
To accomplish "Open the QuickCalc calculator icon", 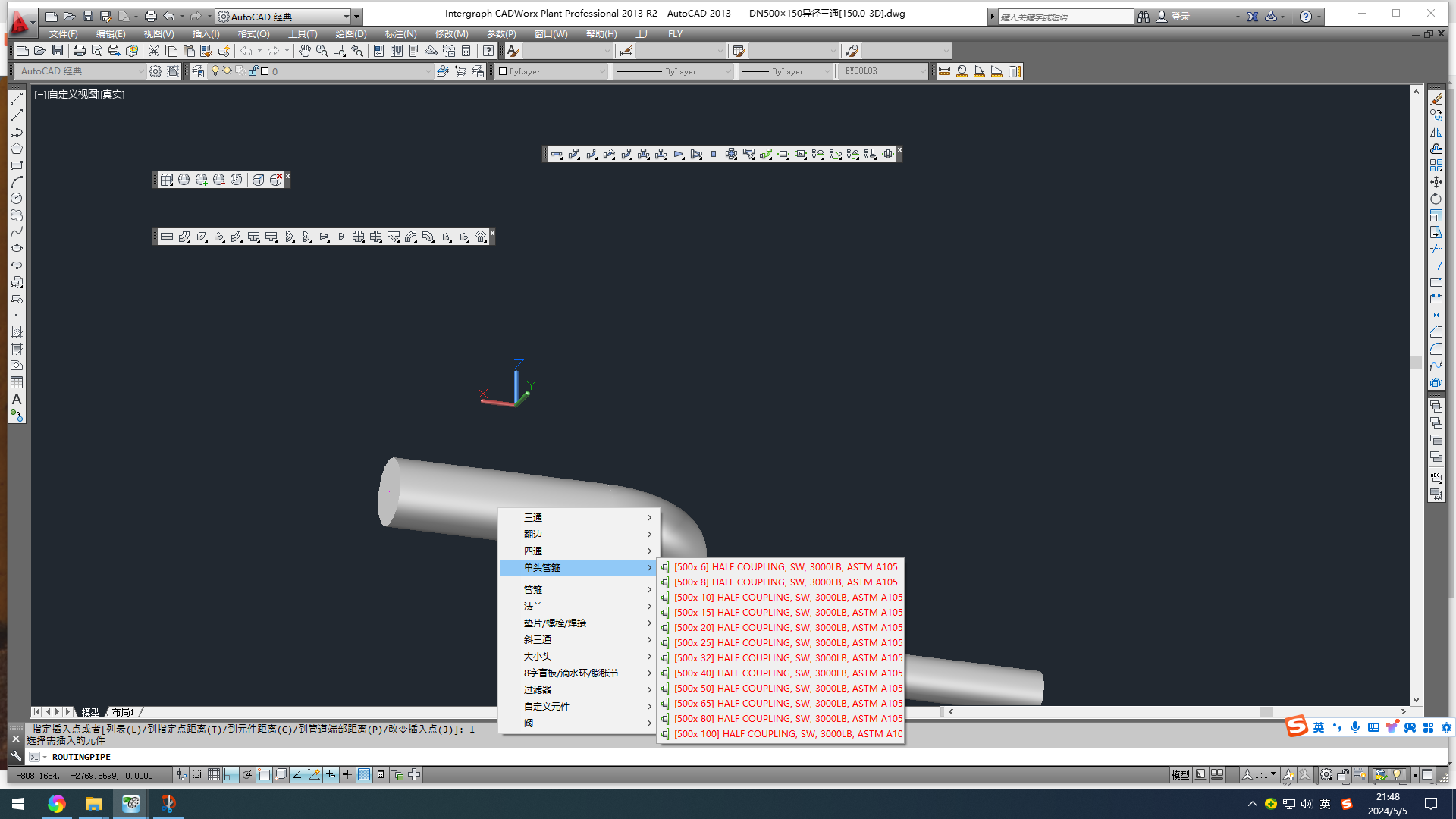I will 466,51.
